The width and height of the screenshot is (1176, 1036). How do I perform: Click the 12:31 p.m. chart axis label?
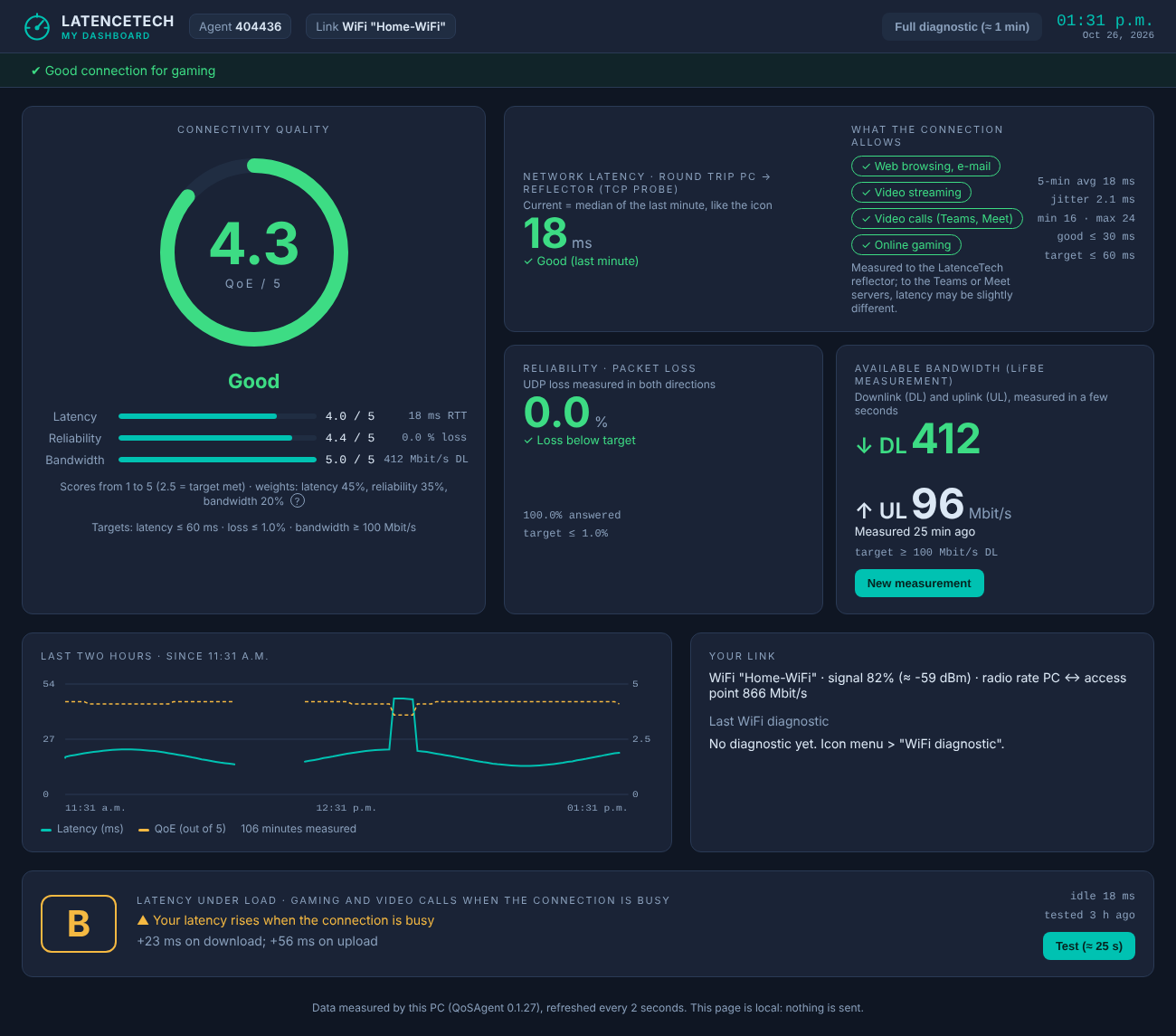click(x=346, y=808)
